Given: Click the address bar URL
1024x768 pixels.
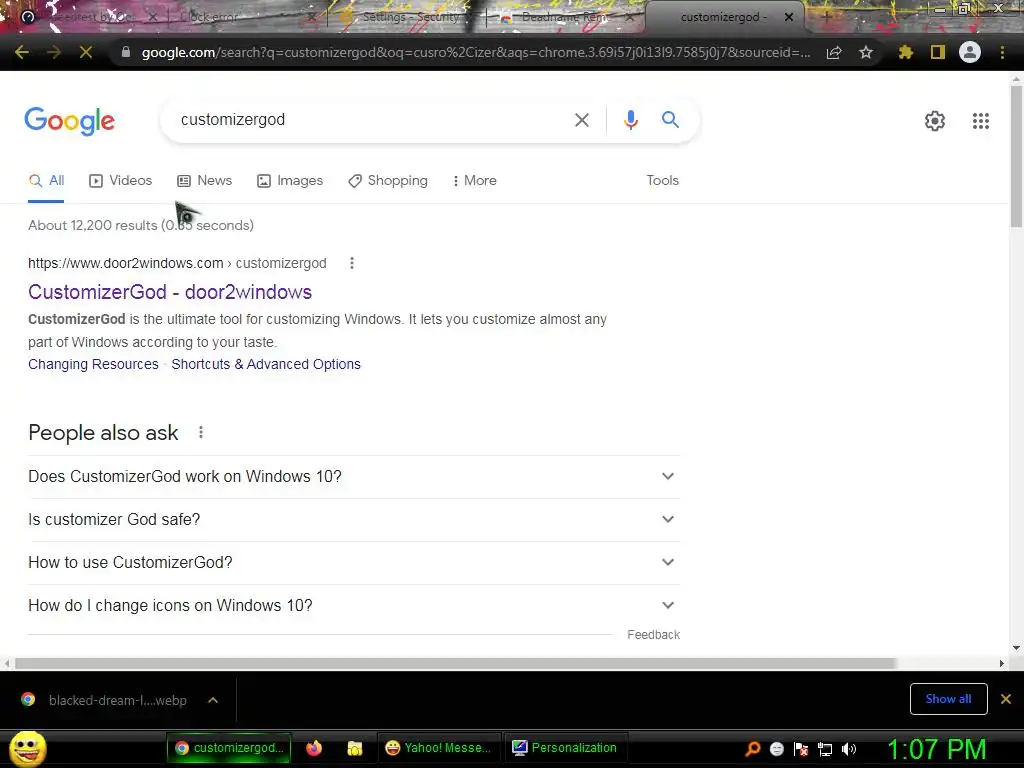Looking at the screenshot, I should point(475,52).
